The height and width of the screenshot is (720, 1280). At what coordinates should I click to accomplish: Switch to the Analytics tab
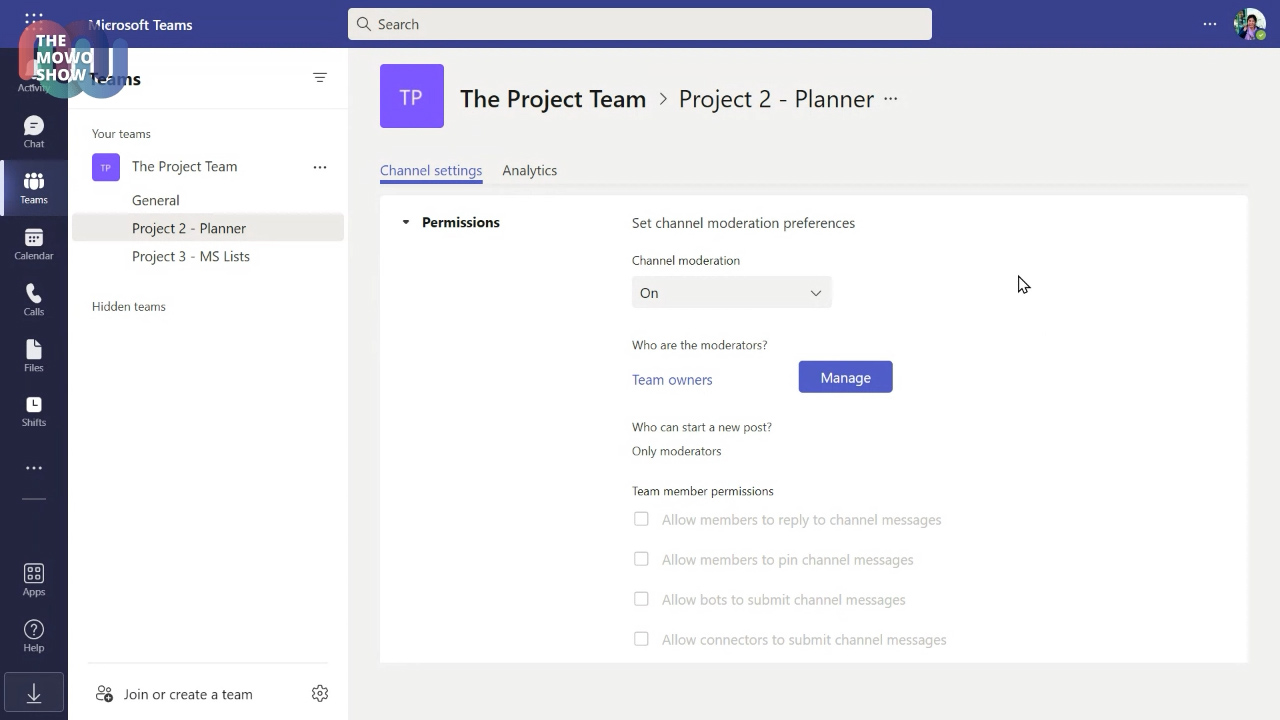pyautogui.click(x=530, y=170)
